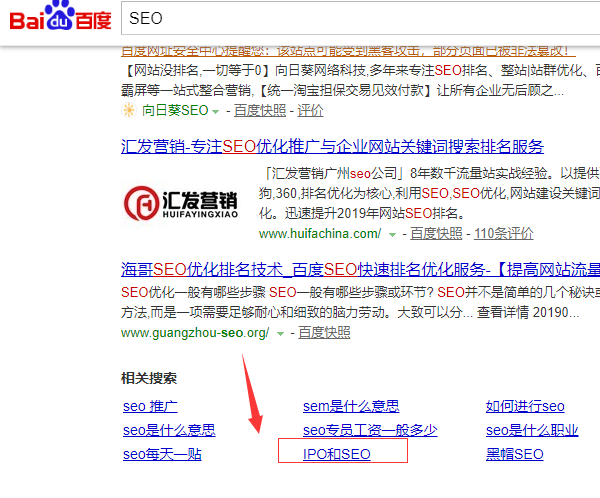The width and height of the screenshot is (600, 498).
Task: Click 评价 for the 向日葵SEO result
Action: pos(310,111)
